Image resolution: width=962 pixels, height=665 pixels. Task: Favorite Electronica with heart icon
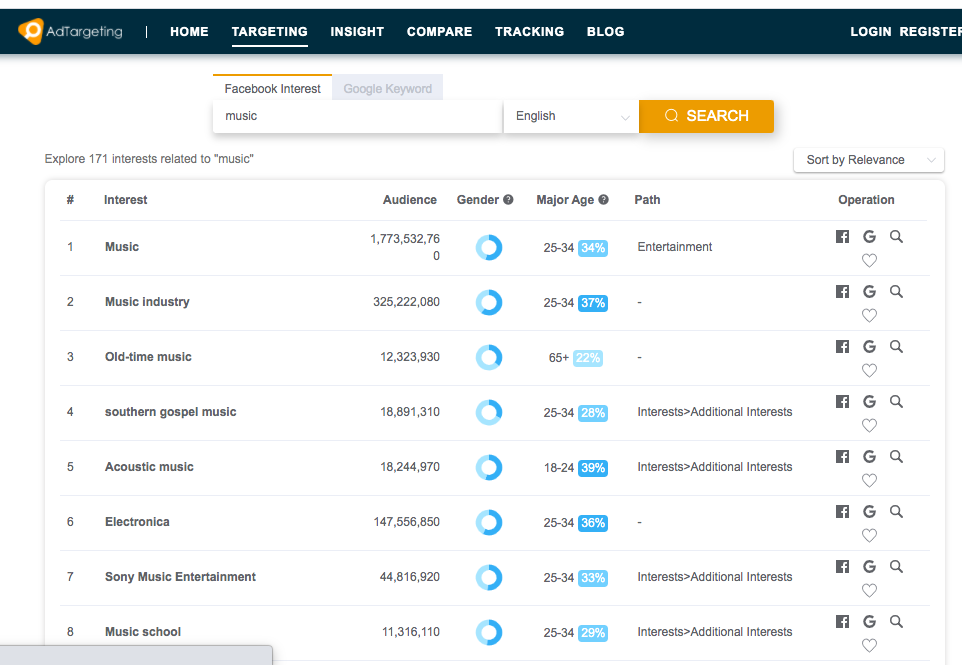[869, 536]
